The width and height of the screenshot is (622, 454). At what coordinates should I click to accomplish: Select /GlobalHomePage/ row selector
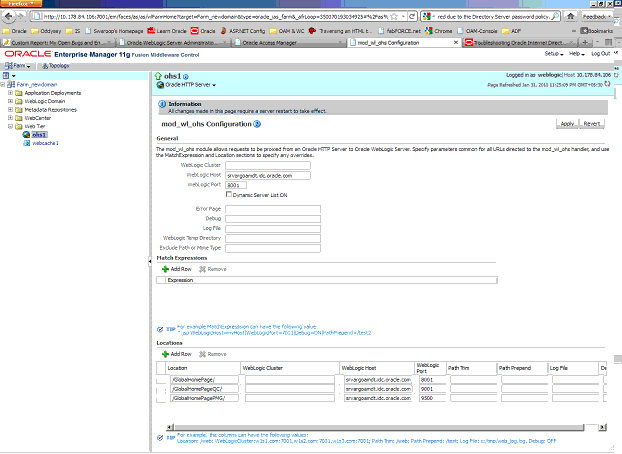(x=161, y=380)
